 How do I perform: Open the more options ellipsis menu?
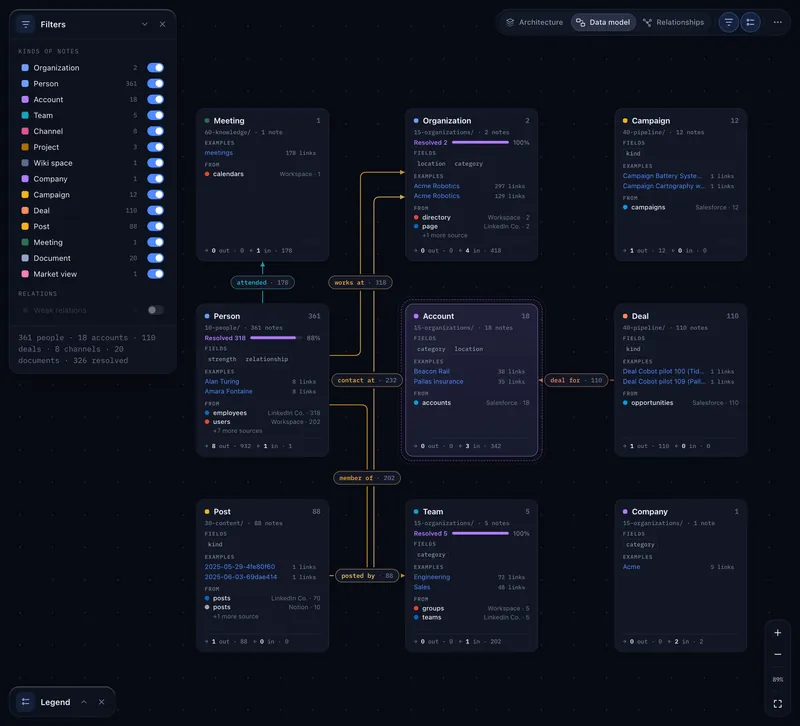778,22
